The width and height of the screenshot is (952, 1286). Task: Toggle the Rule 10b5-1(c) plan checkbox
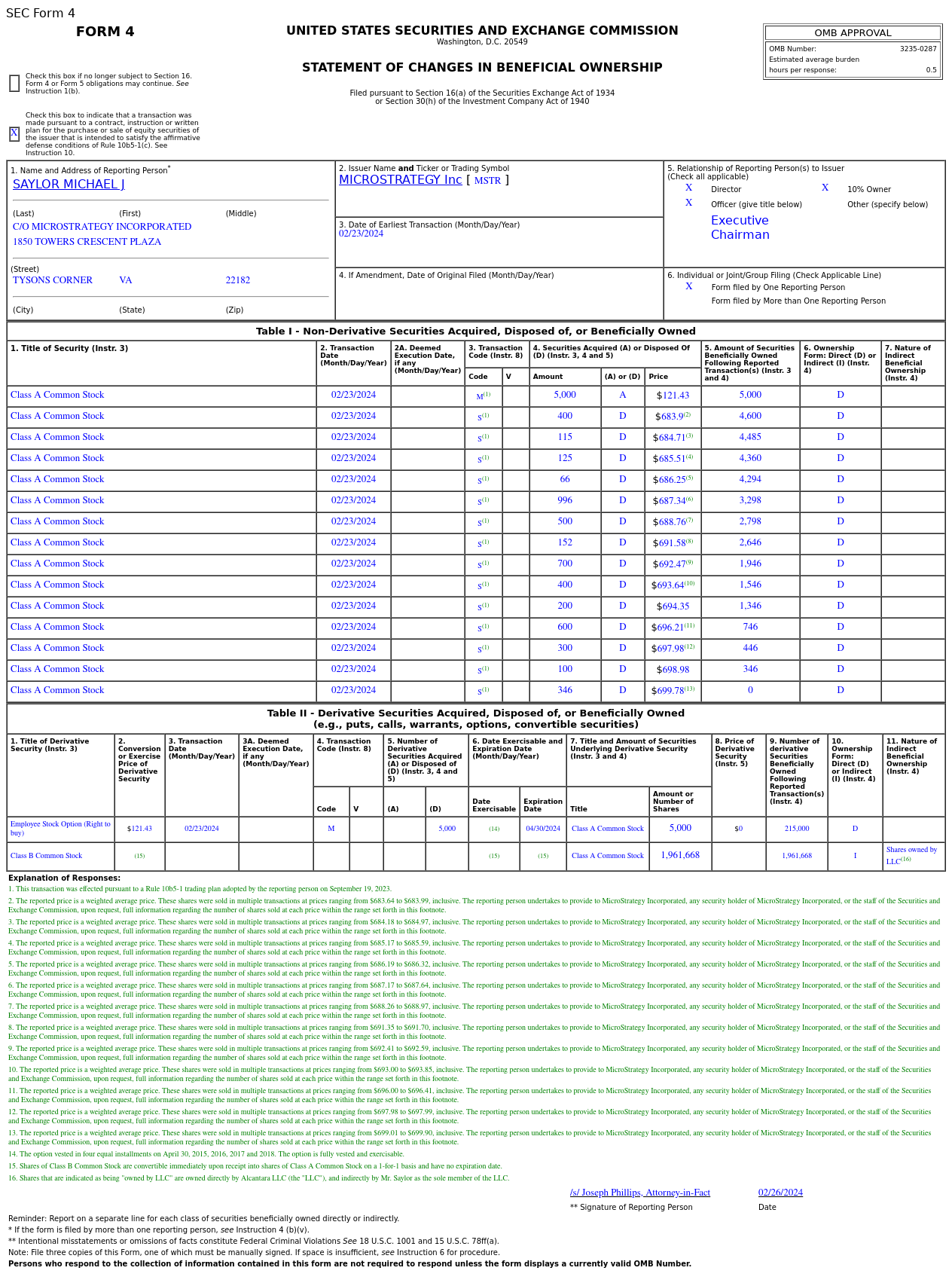click(x=14, y=134)
